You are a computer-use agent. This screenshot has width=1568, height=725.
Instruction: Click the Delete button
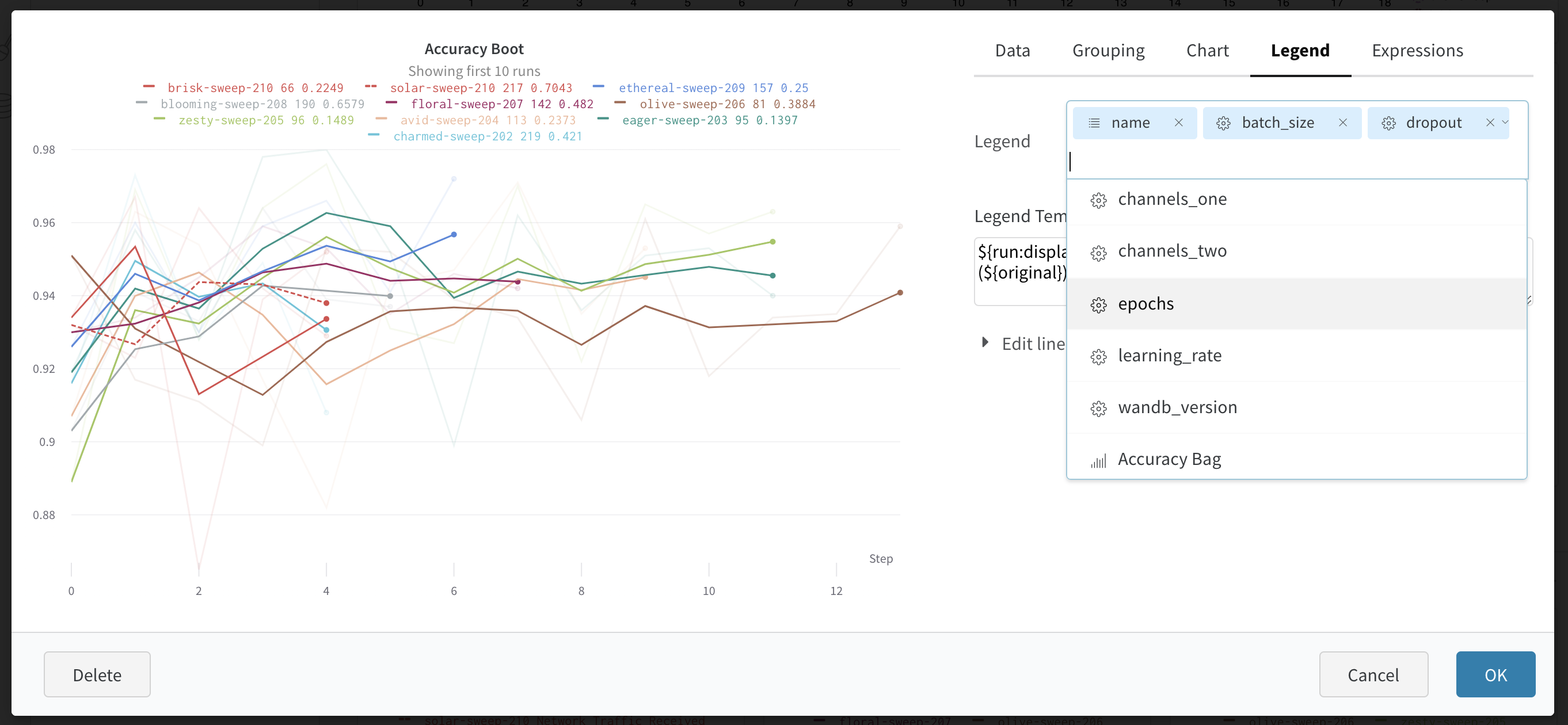coord(97,674)
